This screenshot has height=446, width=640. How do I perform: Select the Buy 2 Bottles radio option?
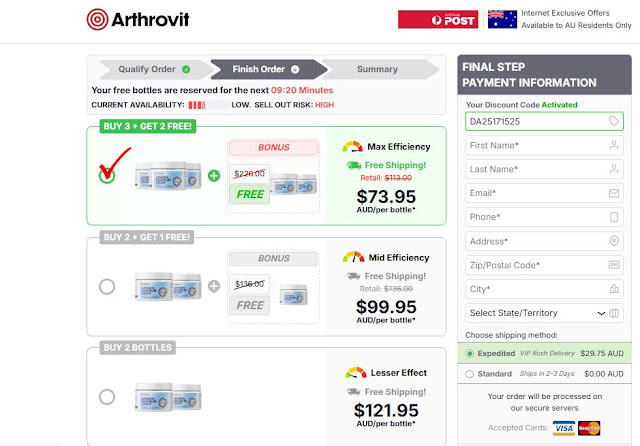[x=107, y=397]
